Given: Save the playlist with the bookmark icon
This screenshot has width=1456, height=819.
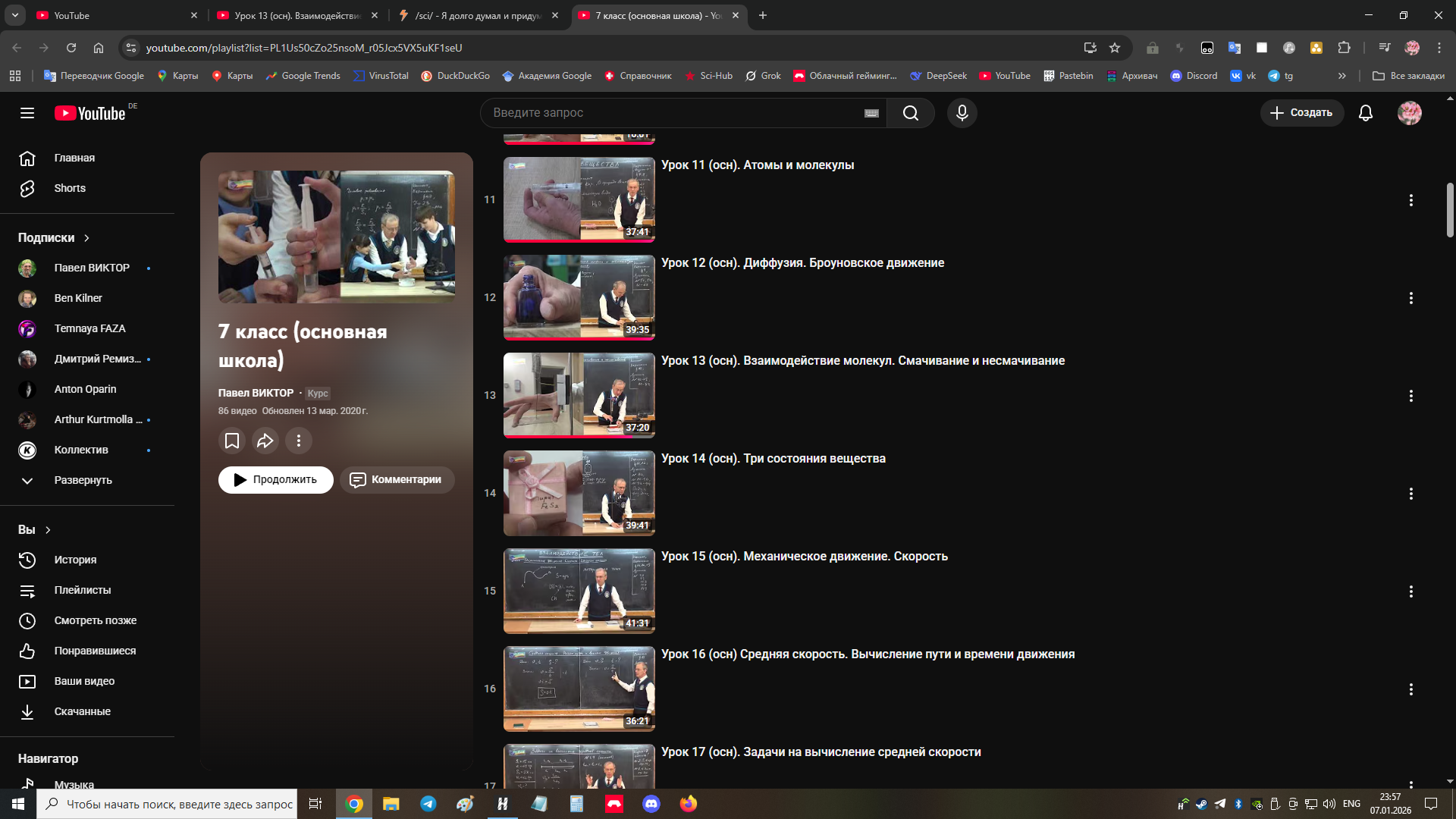Looking at the screenshot, I should (232, 441).
